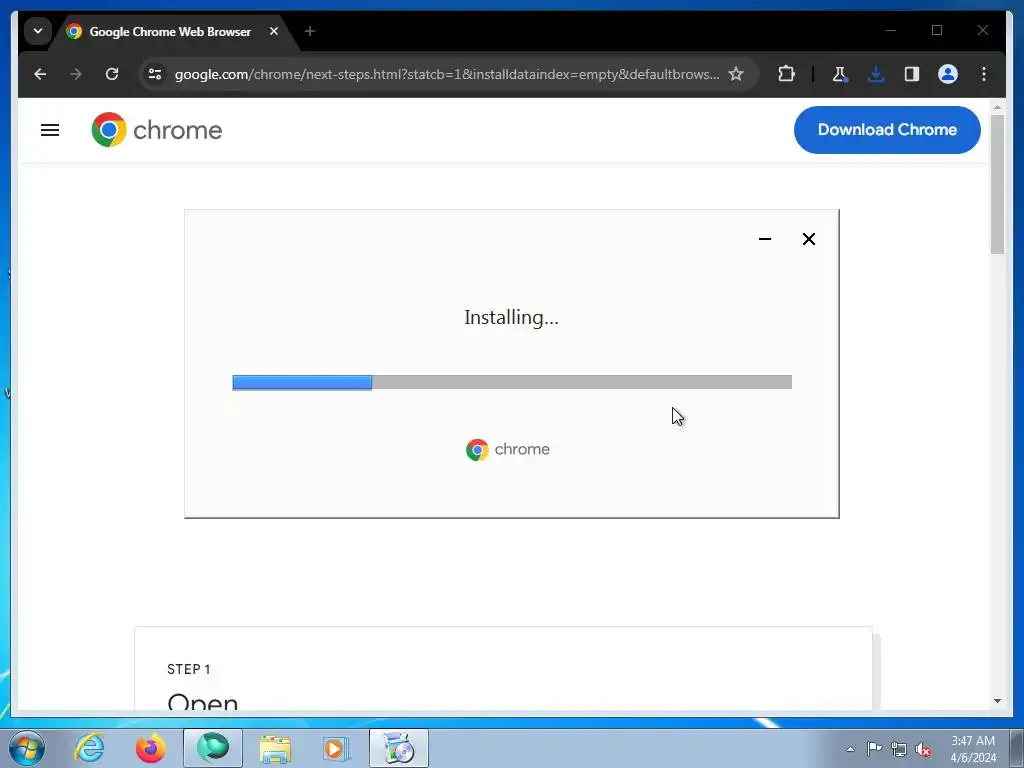The image size is (1024, 768).
Task: Click the installation progress bar
Action: (512, 382)
